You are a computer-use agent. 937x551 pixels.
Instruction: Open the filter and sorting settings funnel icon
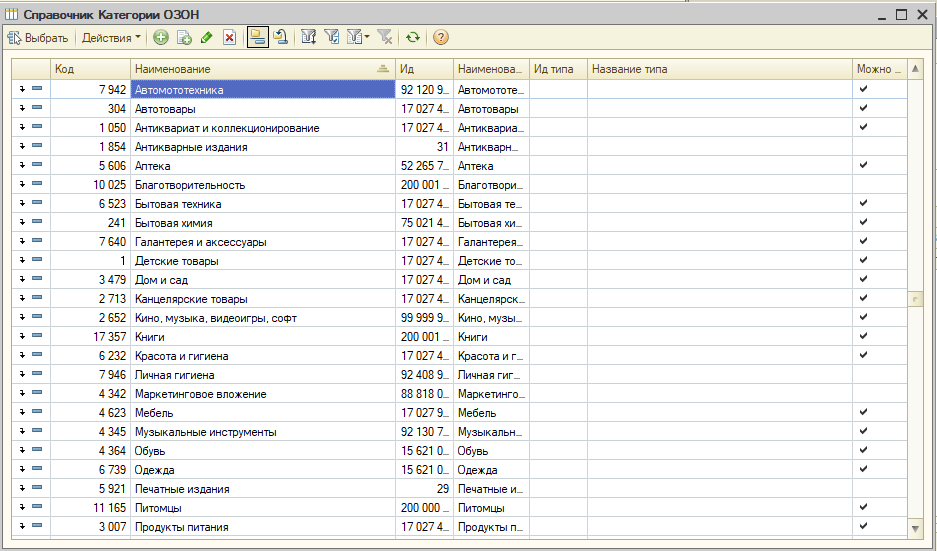pyautogui.click(x=308, y=38)
